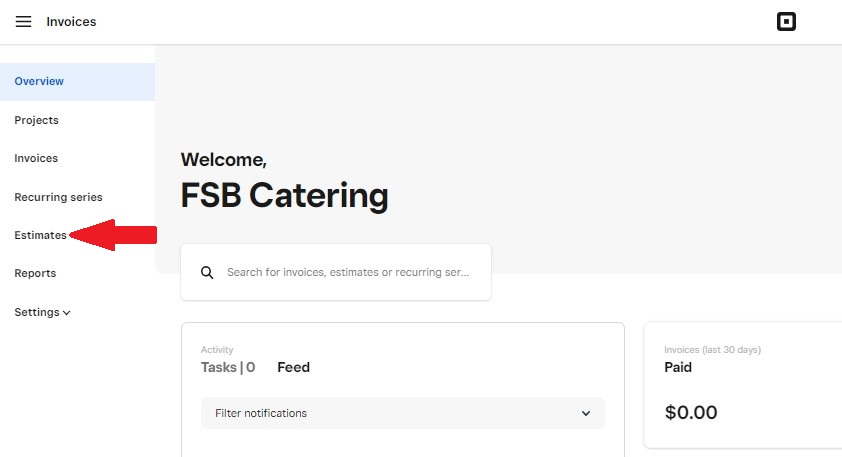Open the Filter notifications dropdown

[x=403, y=413]
